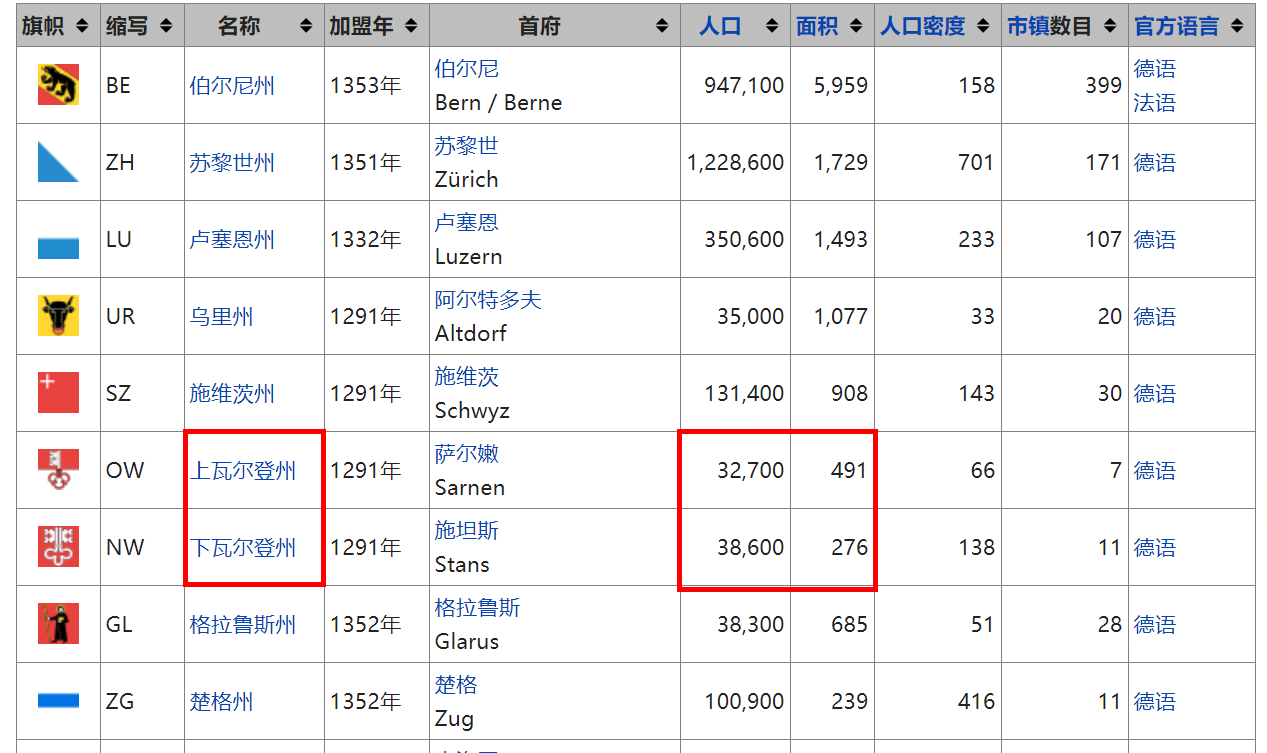Click the Luzern canton flag icon

click(58, 240)
